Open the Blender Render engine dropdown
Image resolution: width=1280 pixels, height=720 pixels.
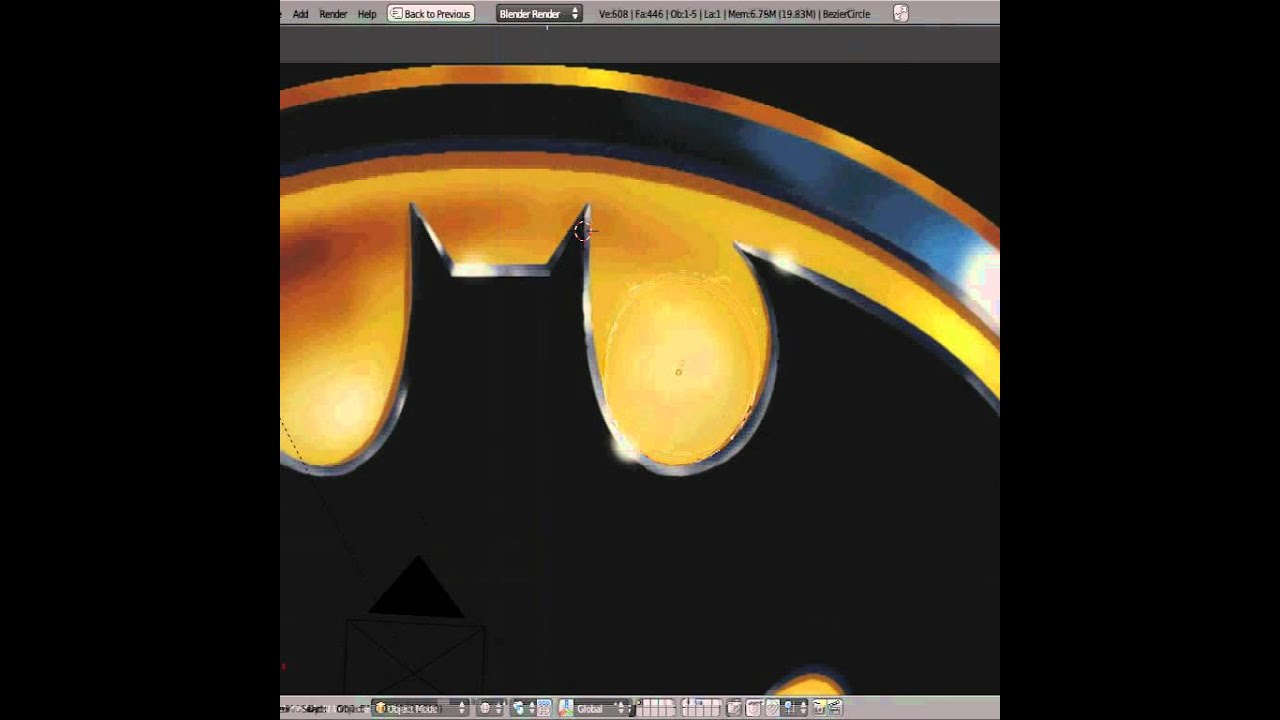pyautogui.click(x=539, y=14)
